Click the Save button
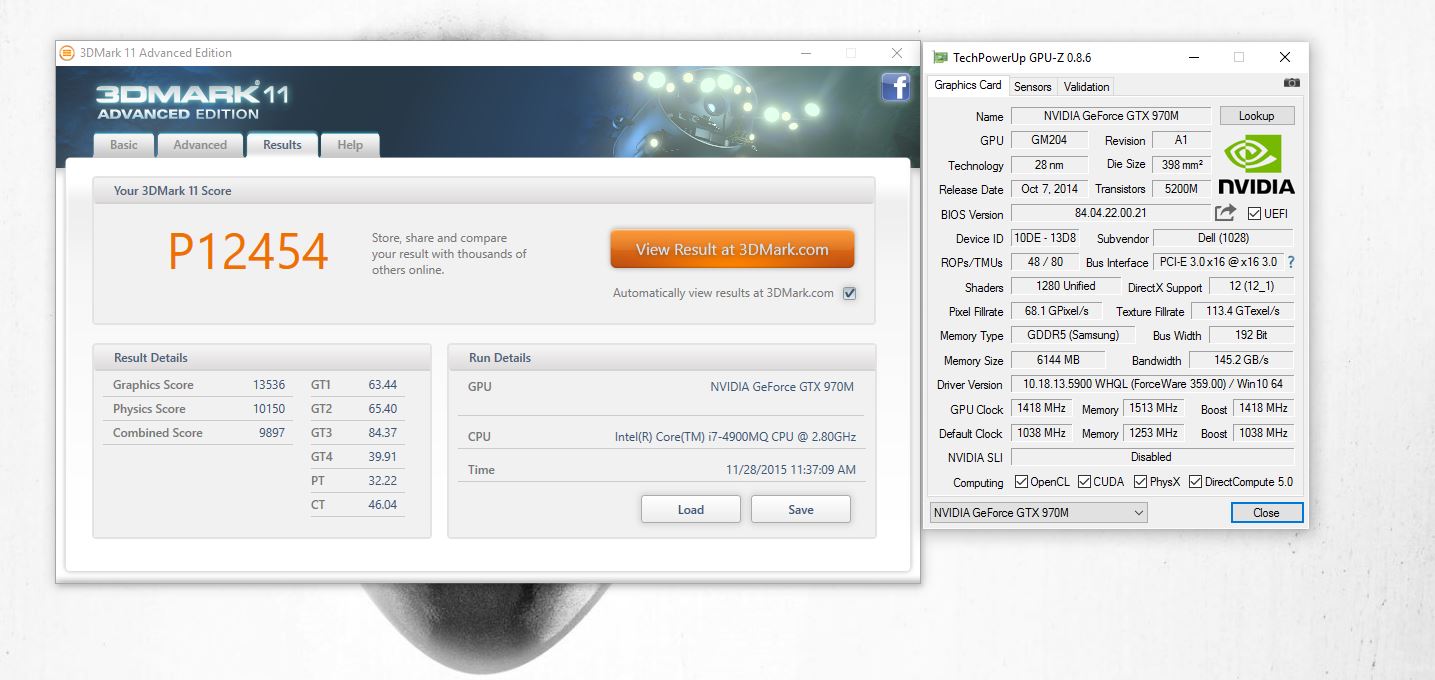This screenshot has width=1435, height=680. (x=801, y=509)
